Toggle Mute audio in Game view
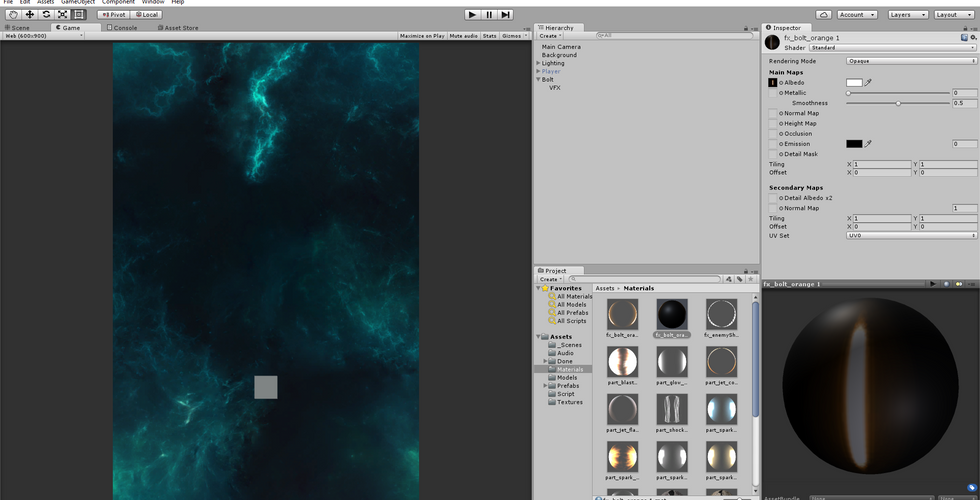 point(463,36)
